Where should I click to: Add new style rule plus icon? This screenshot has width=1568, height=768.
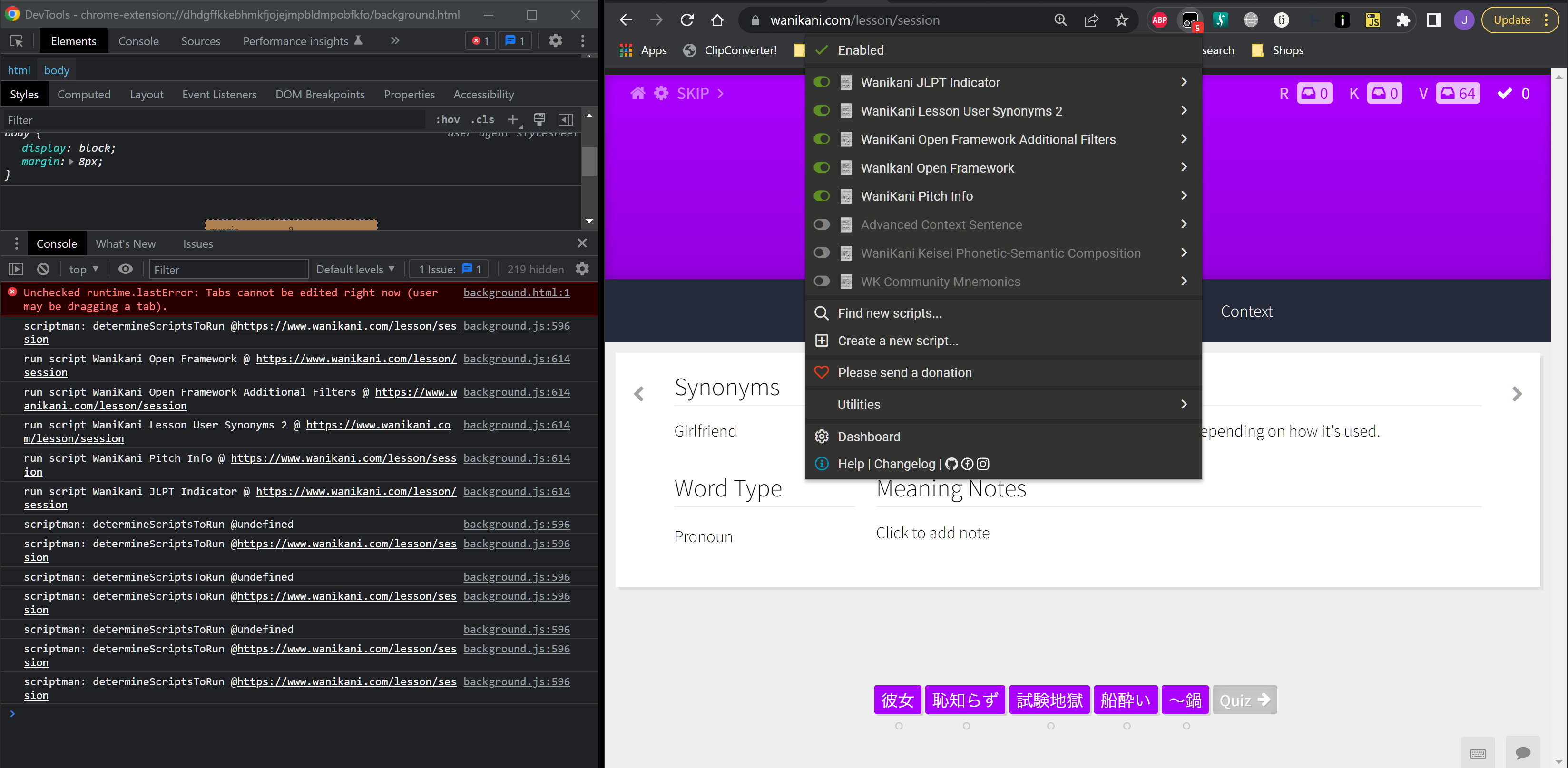[513, 119]
